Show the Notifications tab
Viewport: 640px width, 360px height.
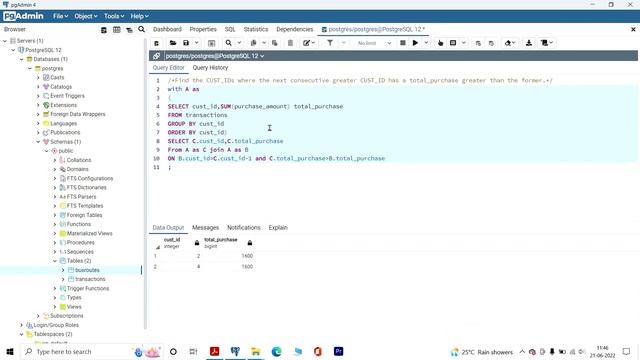[x=244, y=228]
